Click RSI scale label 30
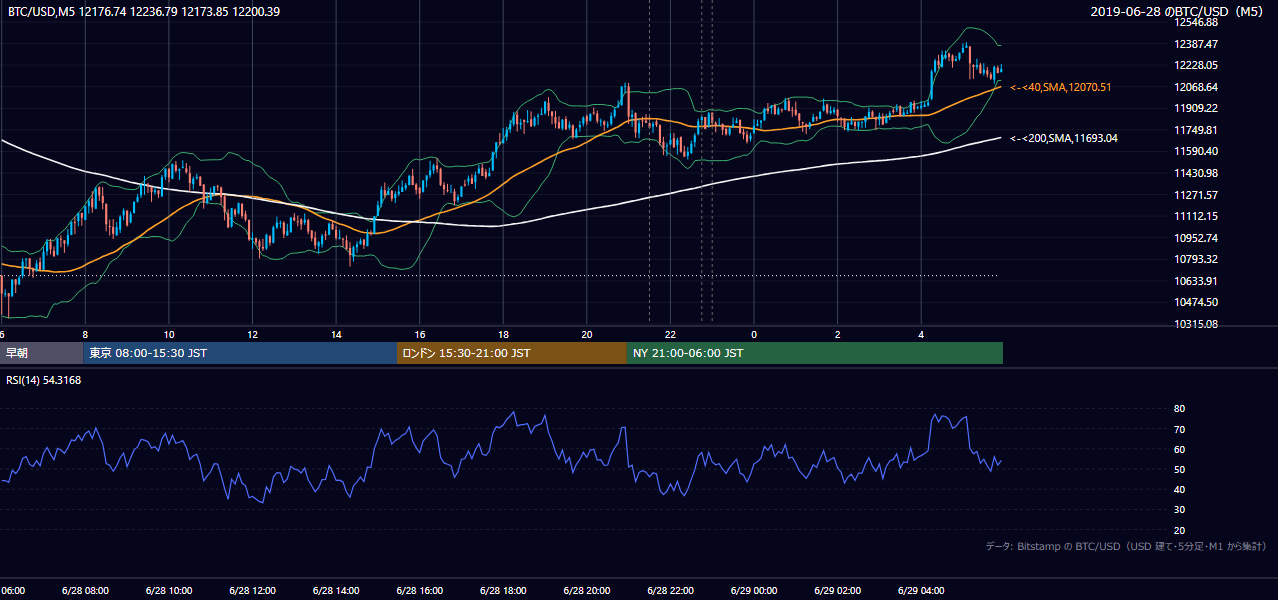 (x=1179, y=510)
